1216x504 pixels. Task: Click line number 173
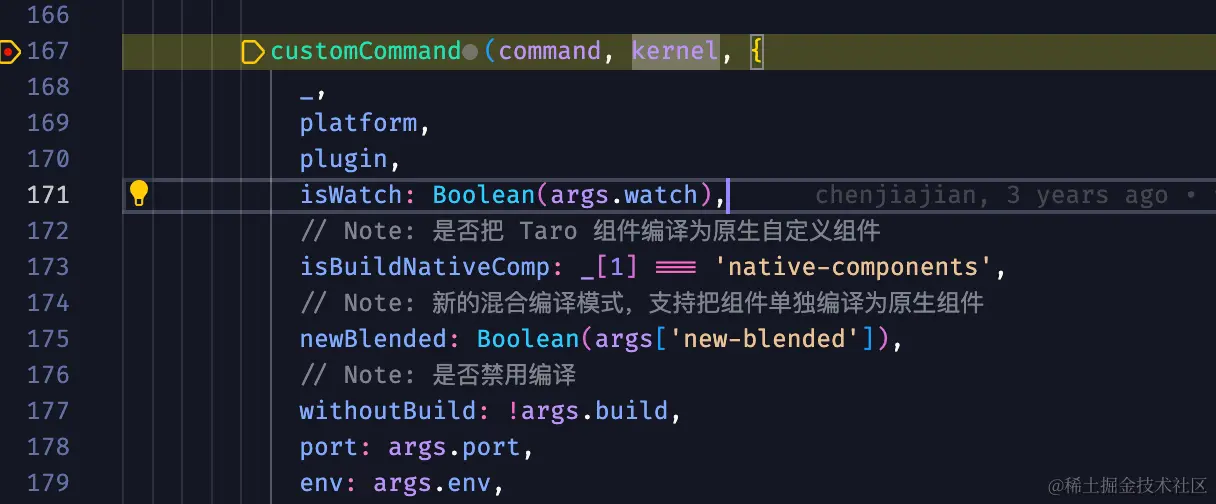click(49, 267)
